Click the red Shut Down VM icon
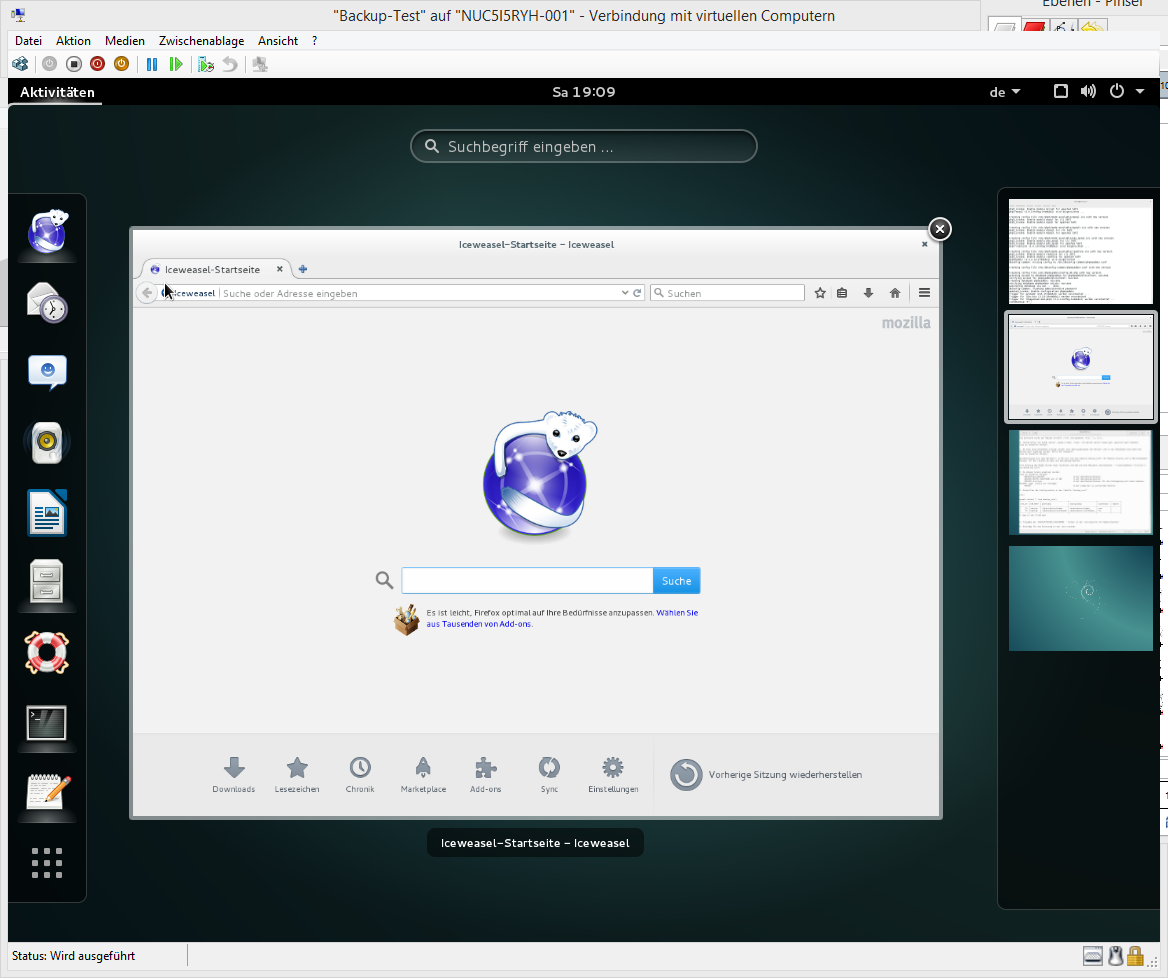1168x978 pixels. click(98, 65)
